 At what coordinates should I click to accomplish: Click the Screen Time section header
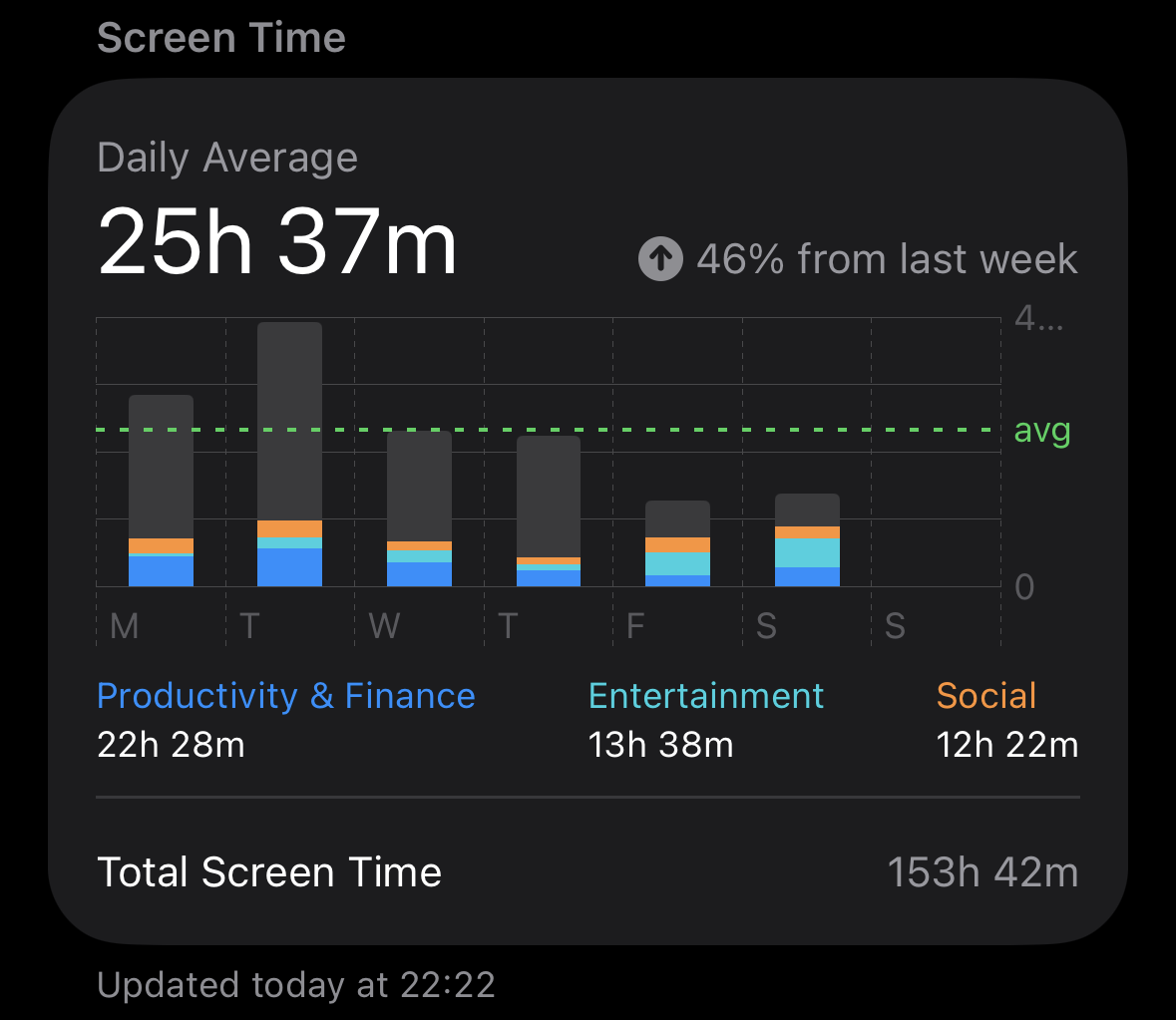click(x=221, y=38)
